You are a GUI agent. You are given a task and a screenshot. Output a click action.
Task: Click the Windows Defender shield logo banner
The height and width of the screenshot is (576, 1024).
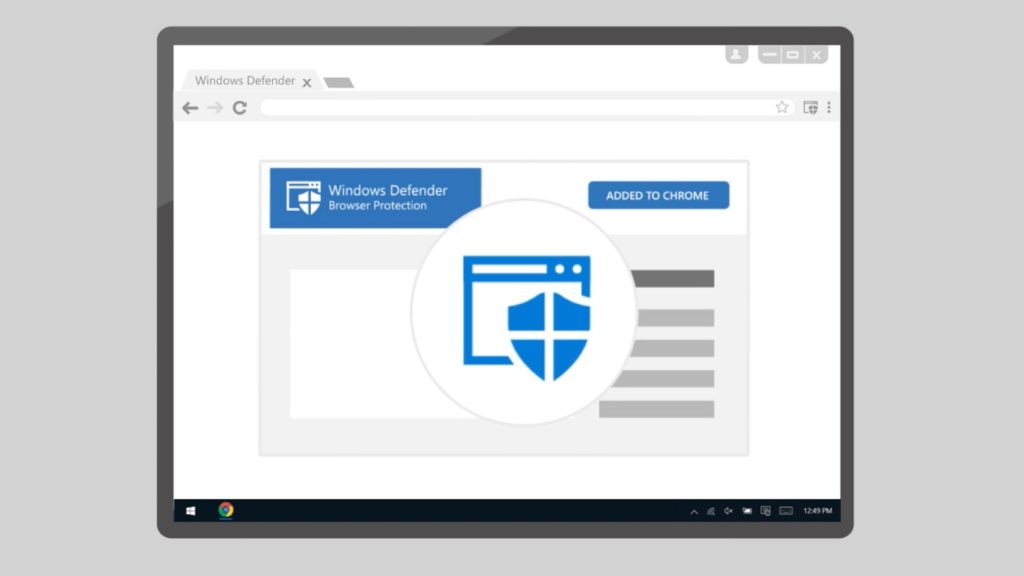[x=302, y=196]
